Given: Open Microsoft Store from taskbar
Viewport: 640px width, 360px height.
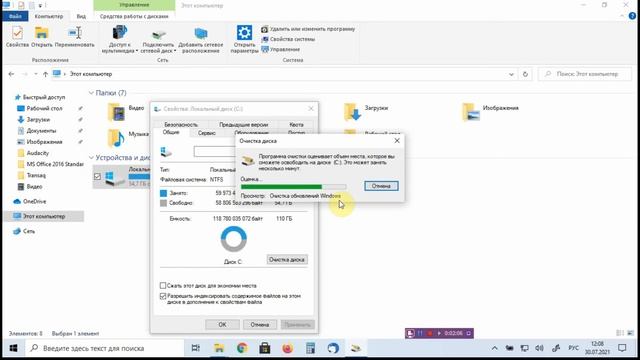Looking at the screenshot, I should (264, 348).
